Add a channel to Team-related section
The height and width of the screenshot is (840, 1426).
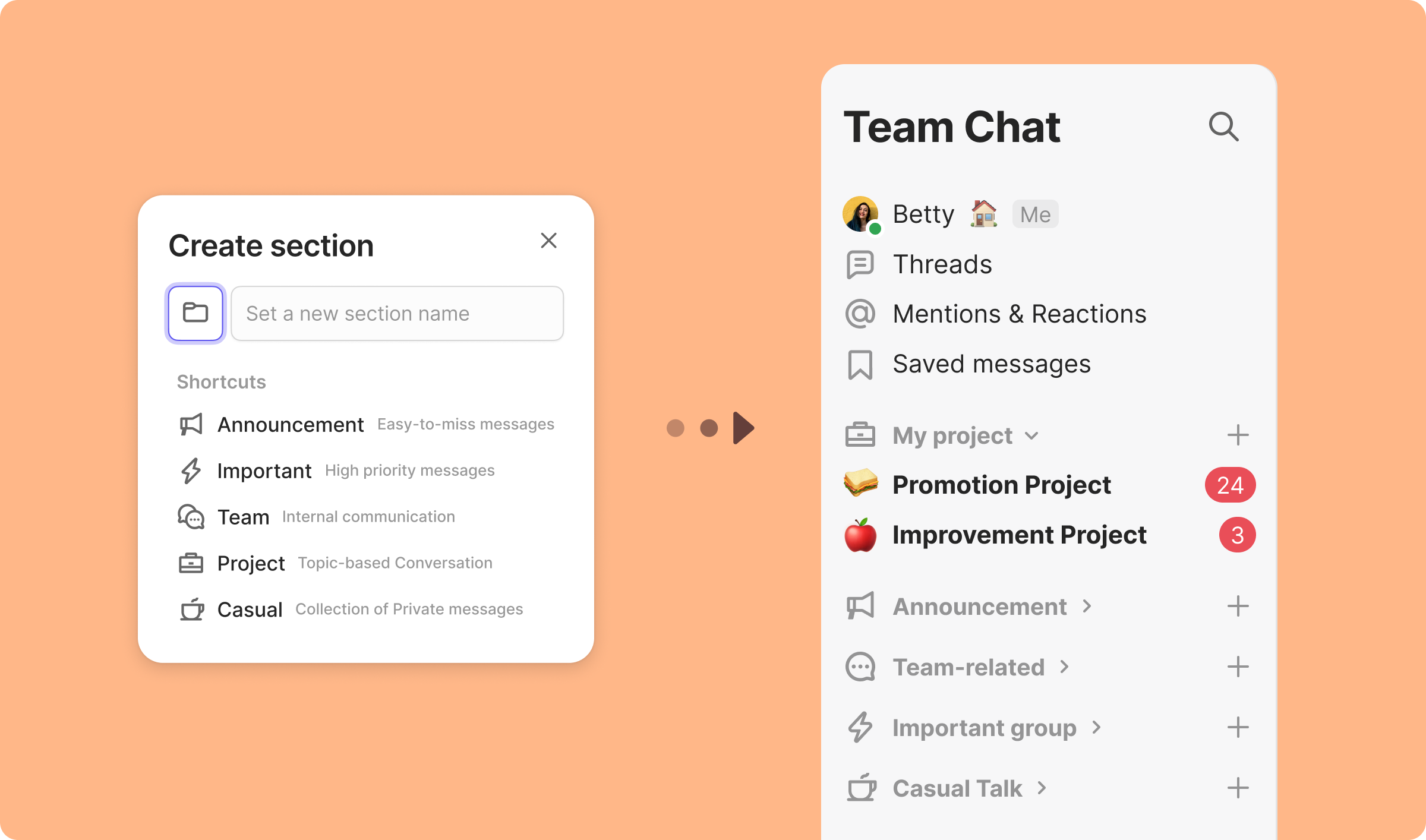1238,667
